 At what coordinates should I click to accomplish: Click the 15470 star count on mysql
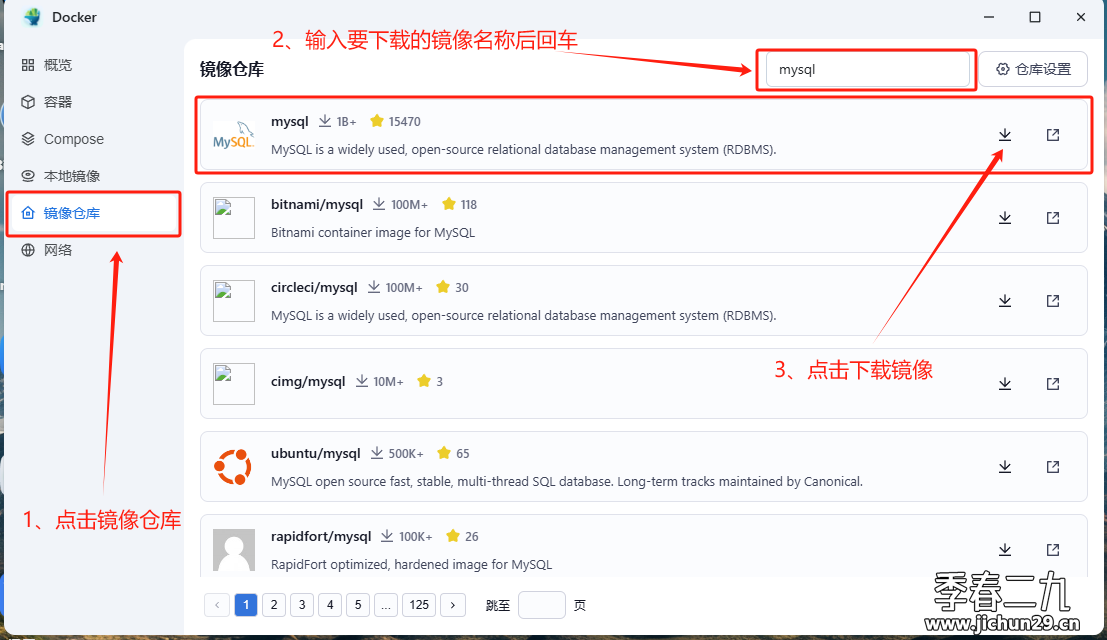point(405,121)
